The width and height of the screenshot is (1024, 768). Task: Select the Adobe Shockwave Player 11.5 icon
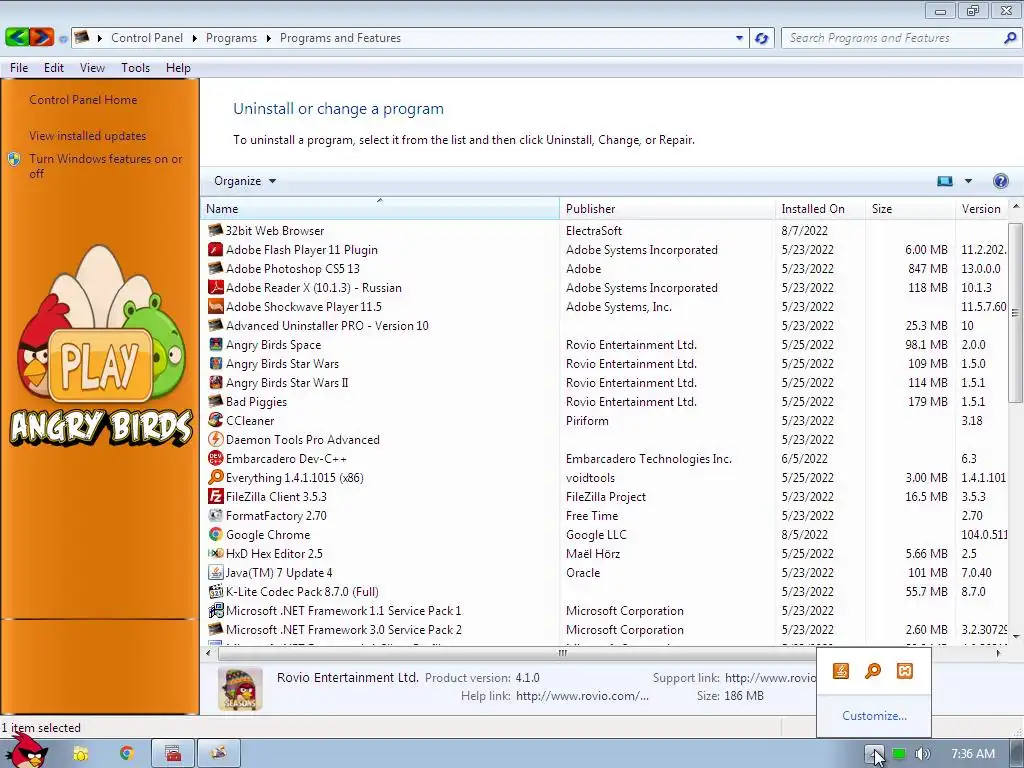click(x=215, y=306)
